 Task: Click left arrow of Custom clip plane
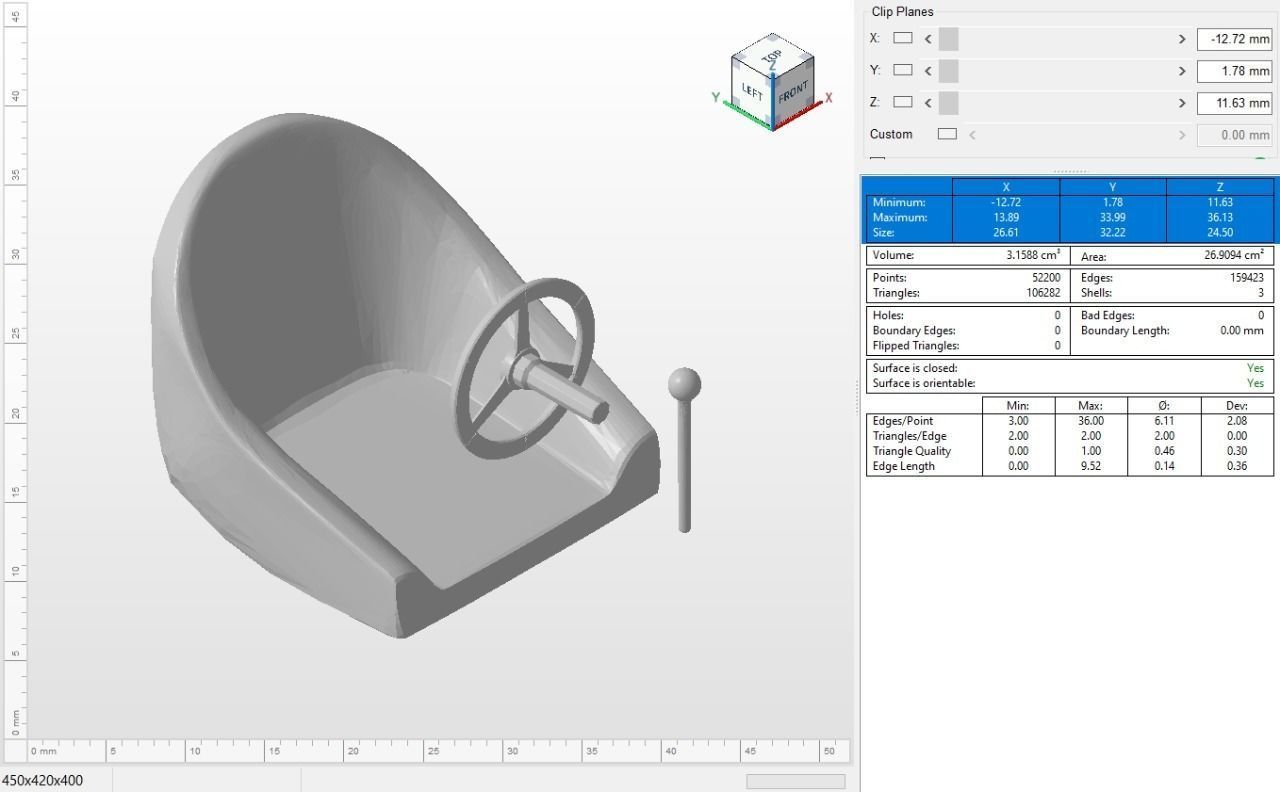972,135
